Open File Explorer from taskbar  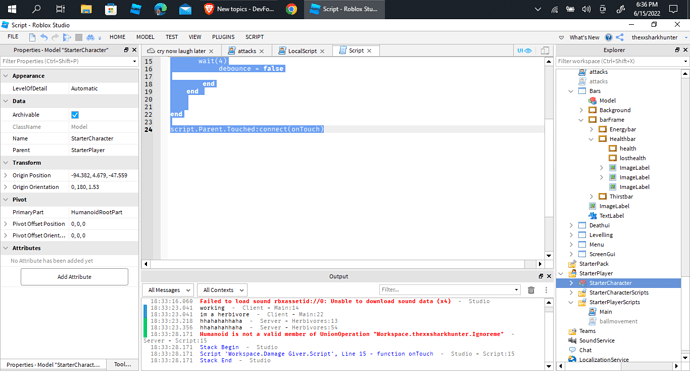[x=86, y=9]
